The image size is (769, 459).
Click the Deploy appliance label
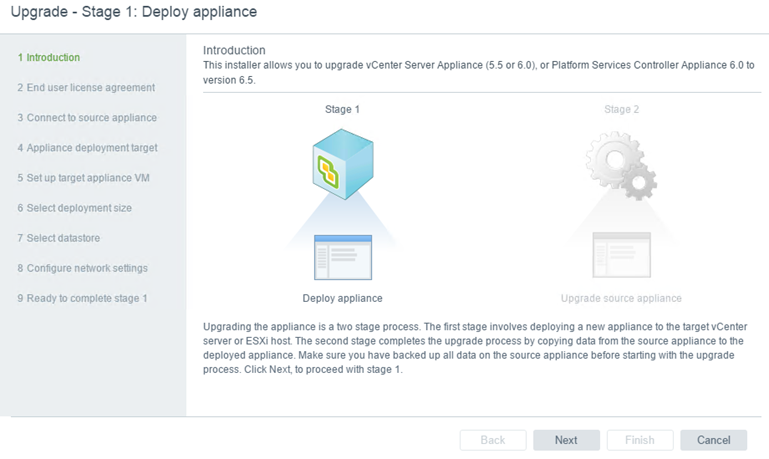coord(342,298)
